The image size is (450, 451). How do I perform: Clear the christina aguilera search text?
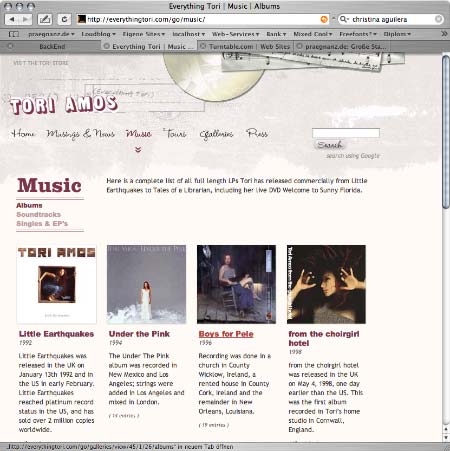point(439,19)
